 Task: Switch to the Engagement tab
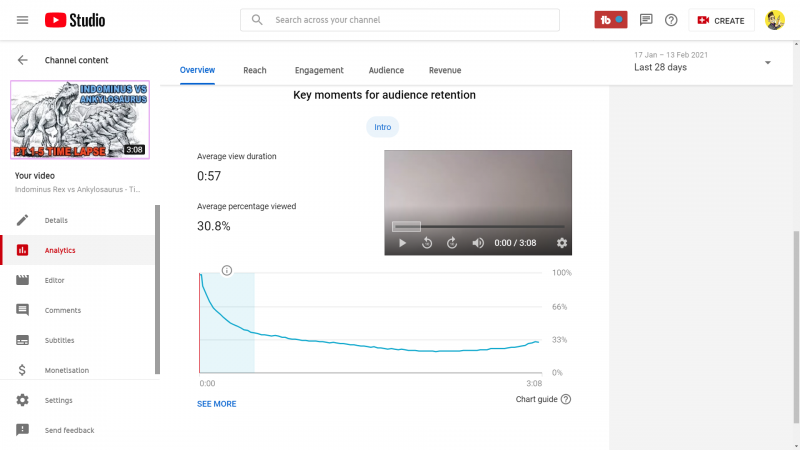[319, 70]
